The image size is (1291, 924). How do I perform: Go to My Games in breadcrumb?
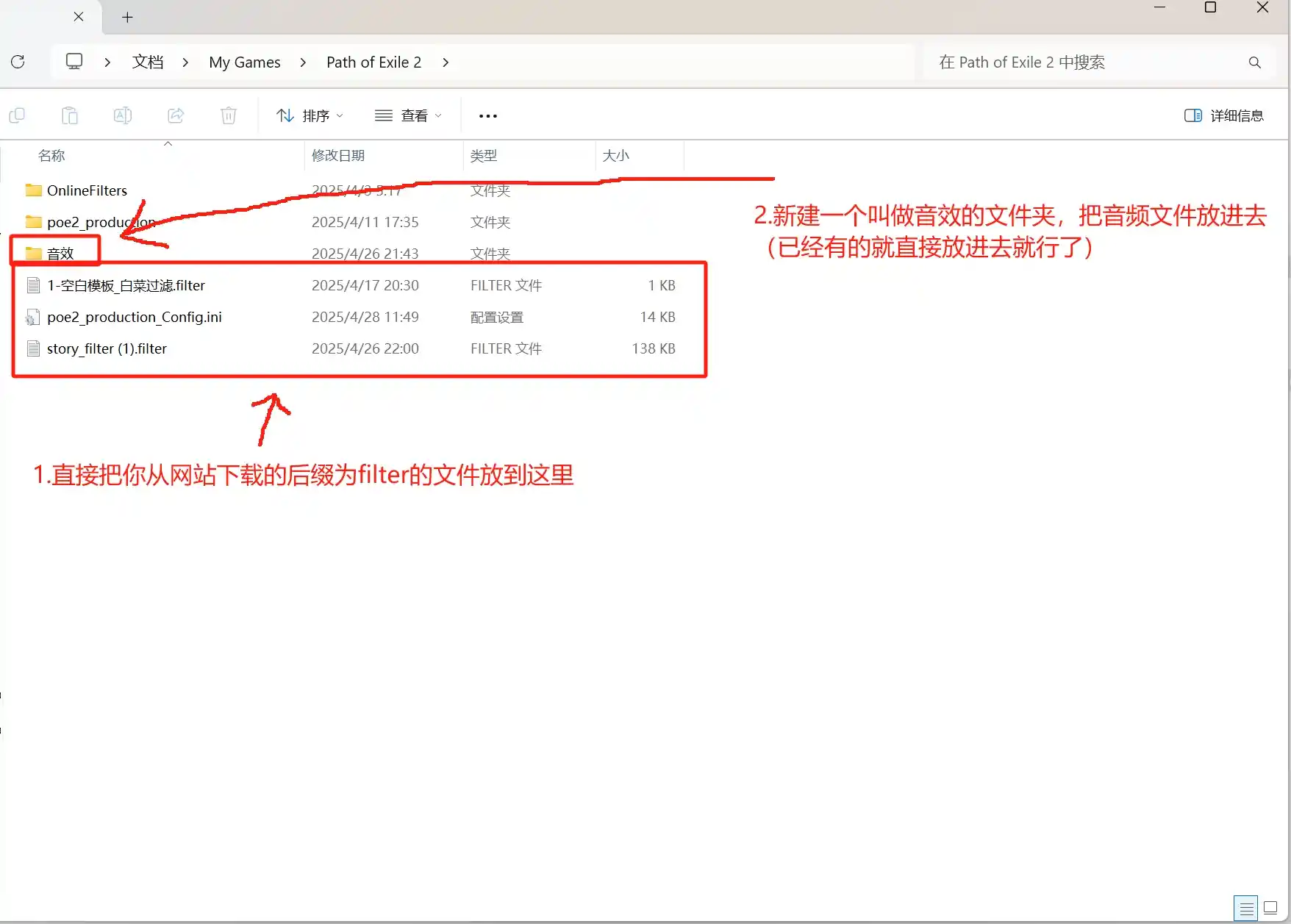pyautogui.click(x=244, y=62)
